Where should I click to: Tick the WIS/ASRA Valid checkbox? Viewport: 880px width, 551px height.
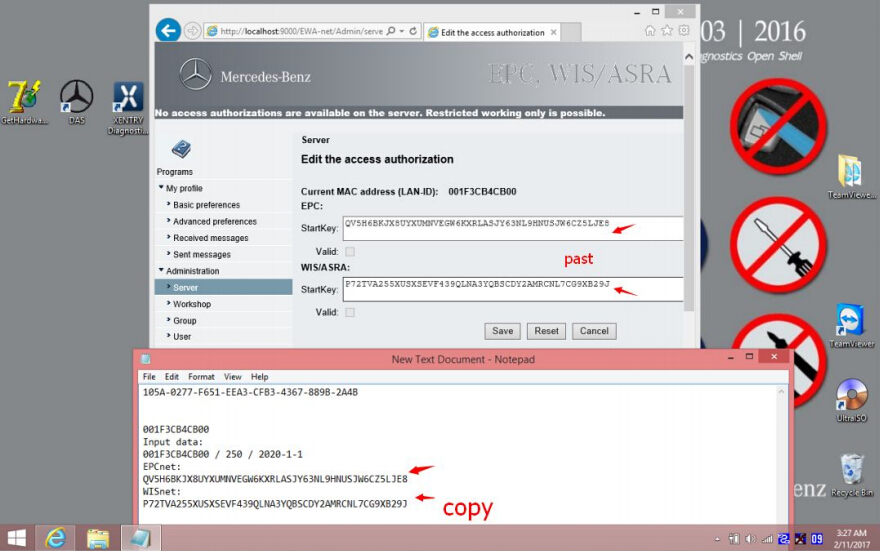[x=349, y=312]
